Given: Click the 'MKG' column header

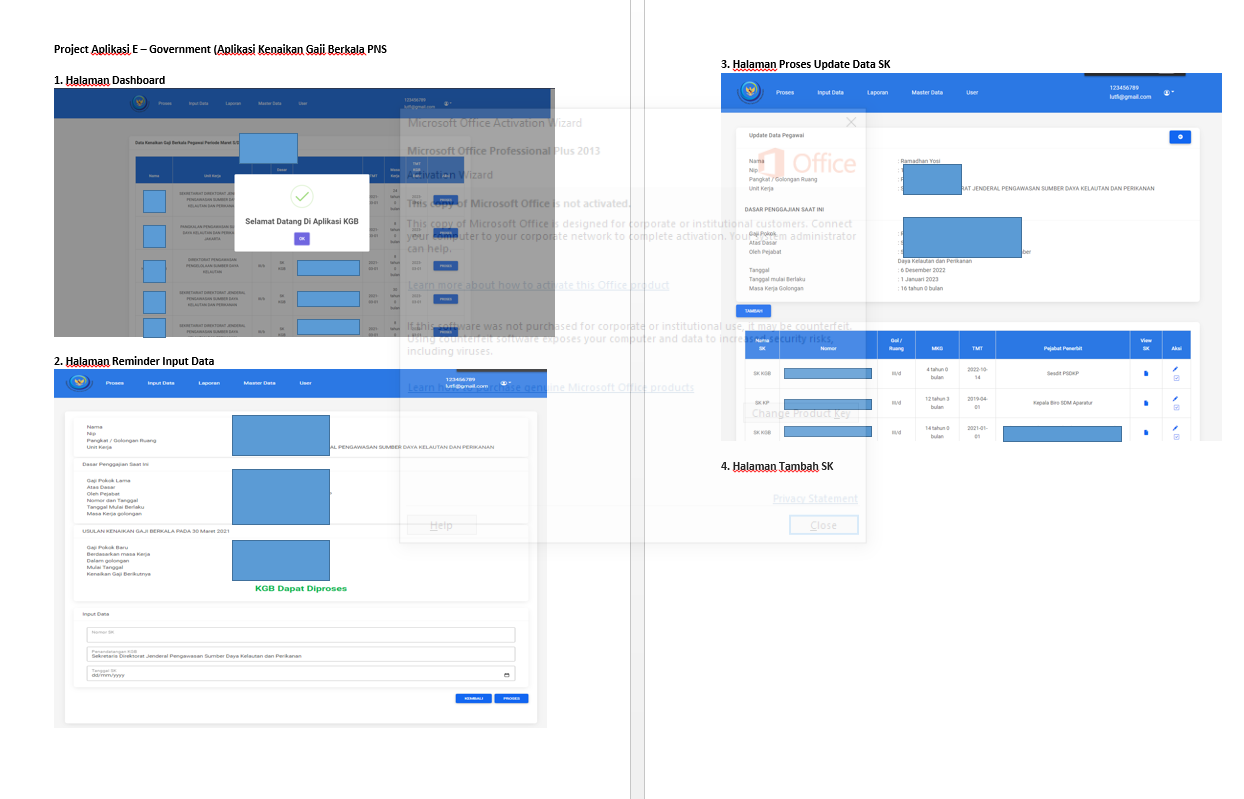Looking at the screenshot, I should tap(937, 345).
